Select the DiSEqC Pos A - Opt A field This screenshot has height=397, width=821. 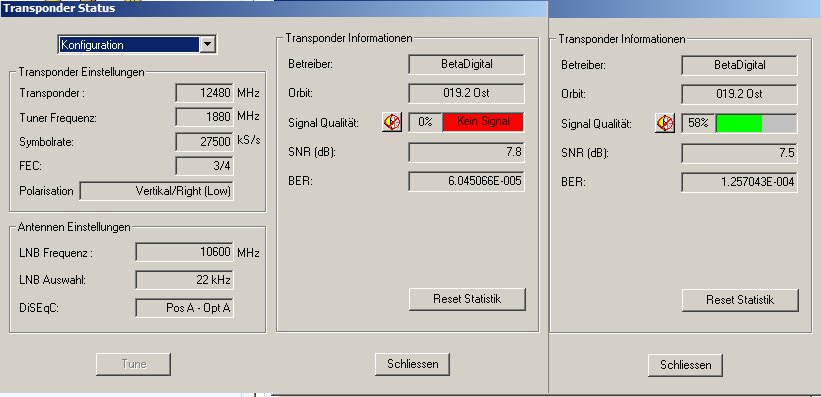tap(184, 308)
